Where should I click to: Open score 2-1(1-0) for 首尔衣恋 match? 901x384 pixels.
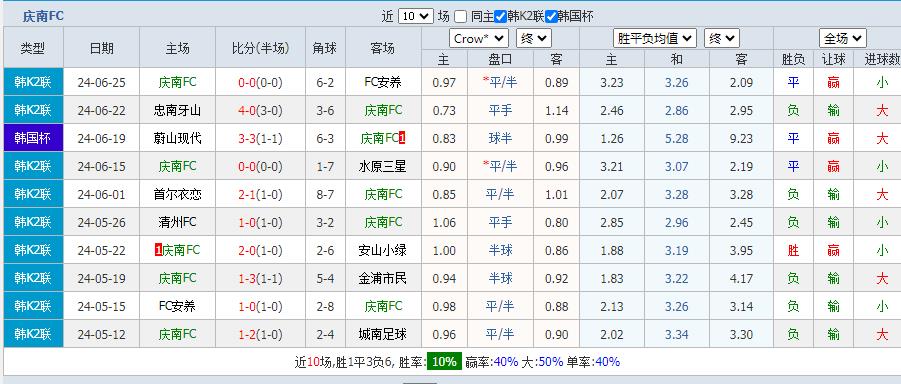[x=260, y=194]
